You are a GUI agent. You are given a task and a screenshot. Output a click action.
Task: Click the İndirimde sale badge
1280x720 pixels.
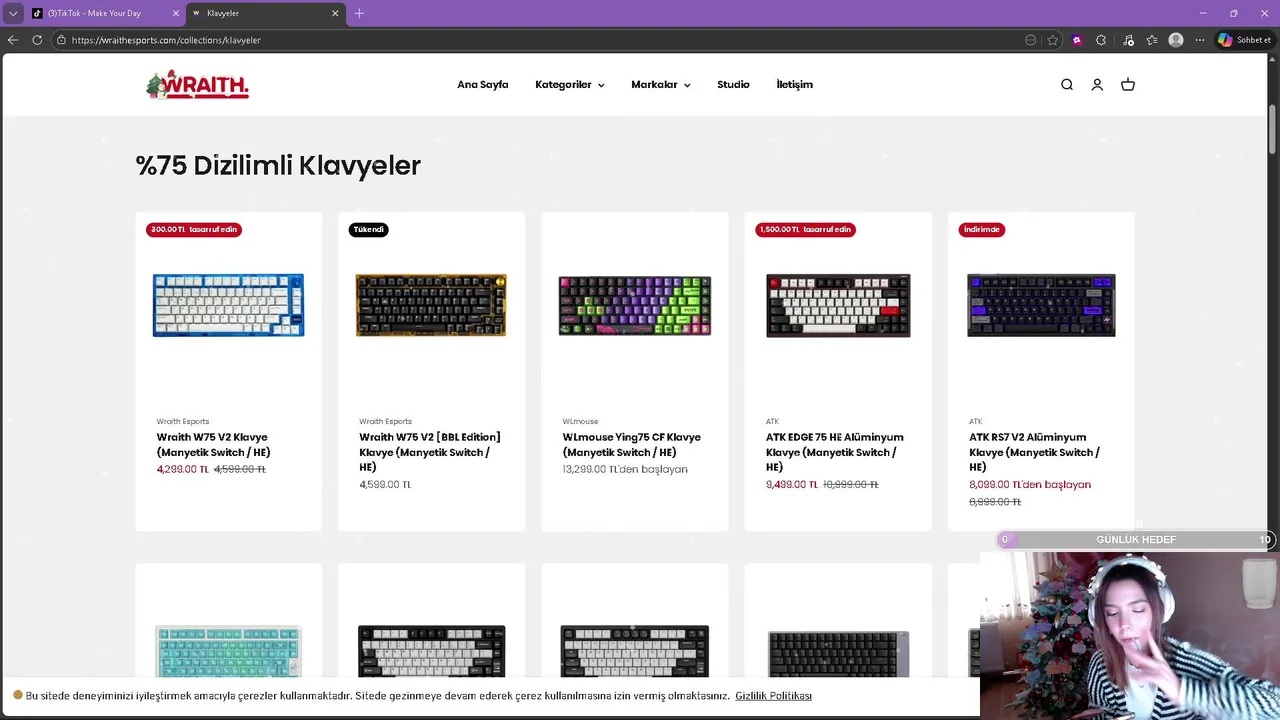pos(981,229)
